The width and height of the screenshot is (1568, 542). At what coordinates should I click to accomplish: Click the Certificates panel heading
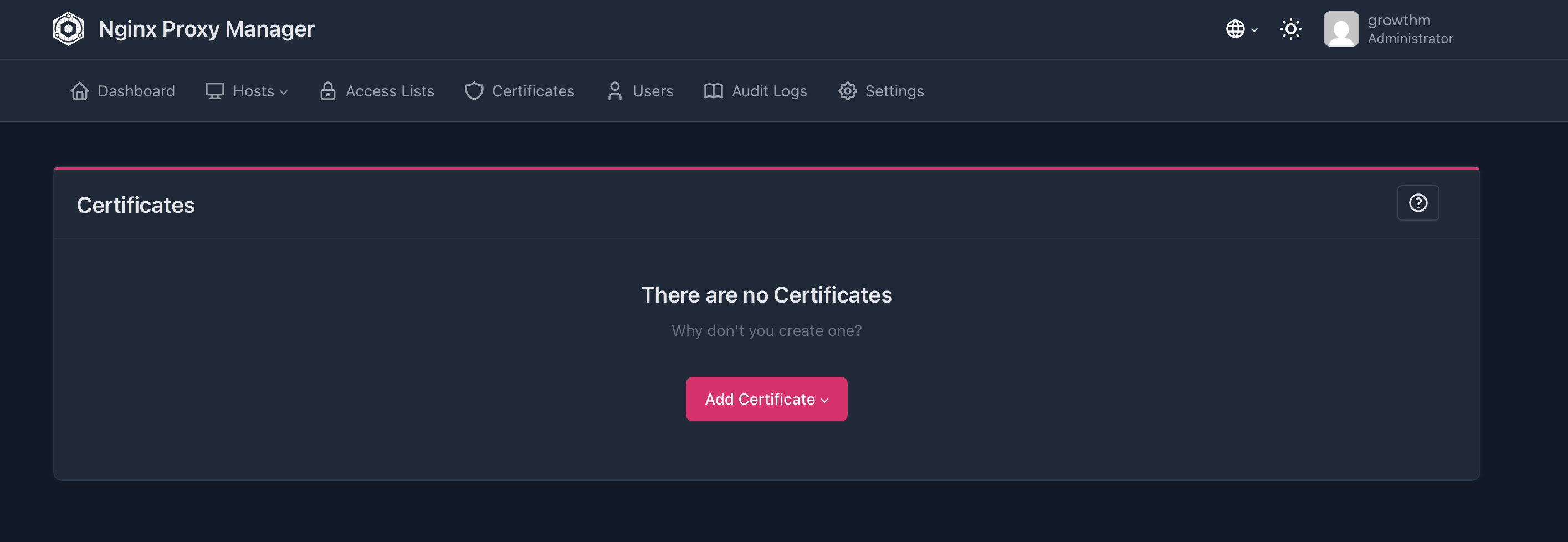pos(136,205)
